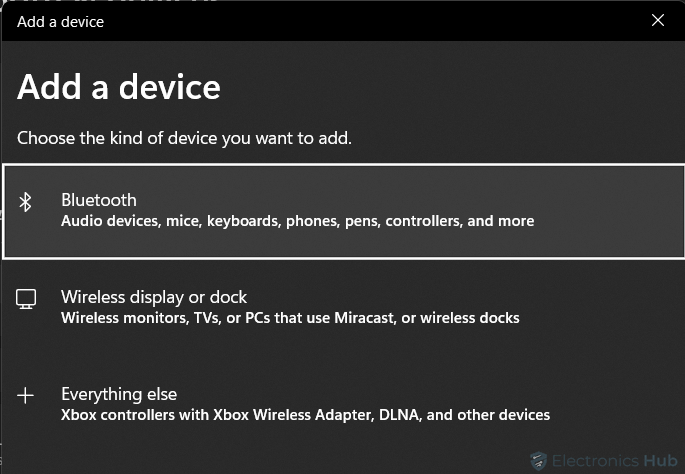The image size is (685, 474).
Task: Close the Add a device dialog
Action: coord(657,20)
